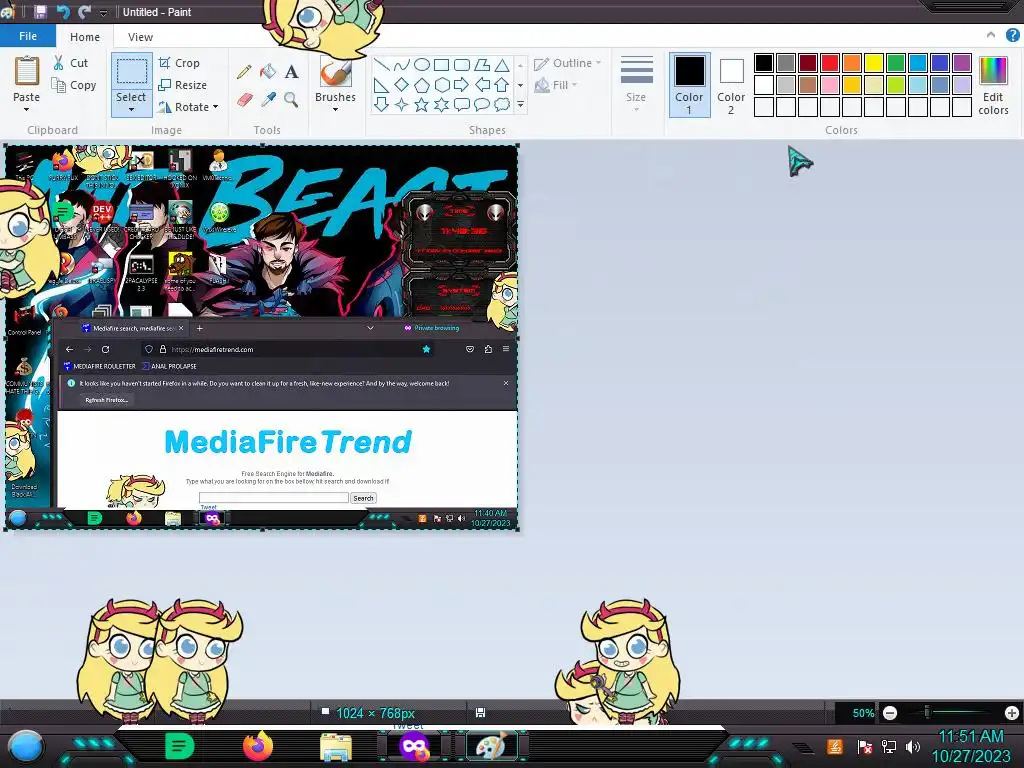Click the volume speaker tray icon

click(x=912, y=746)
